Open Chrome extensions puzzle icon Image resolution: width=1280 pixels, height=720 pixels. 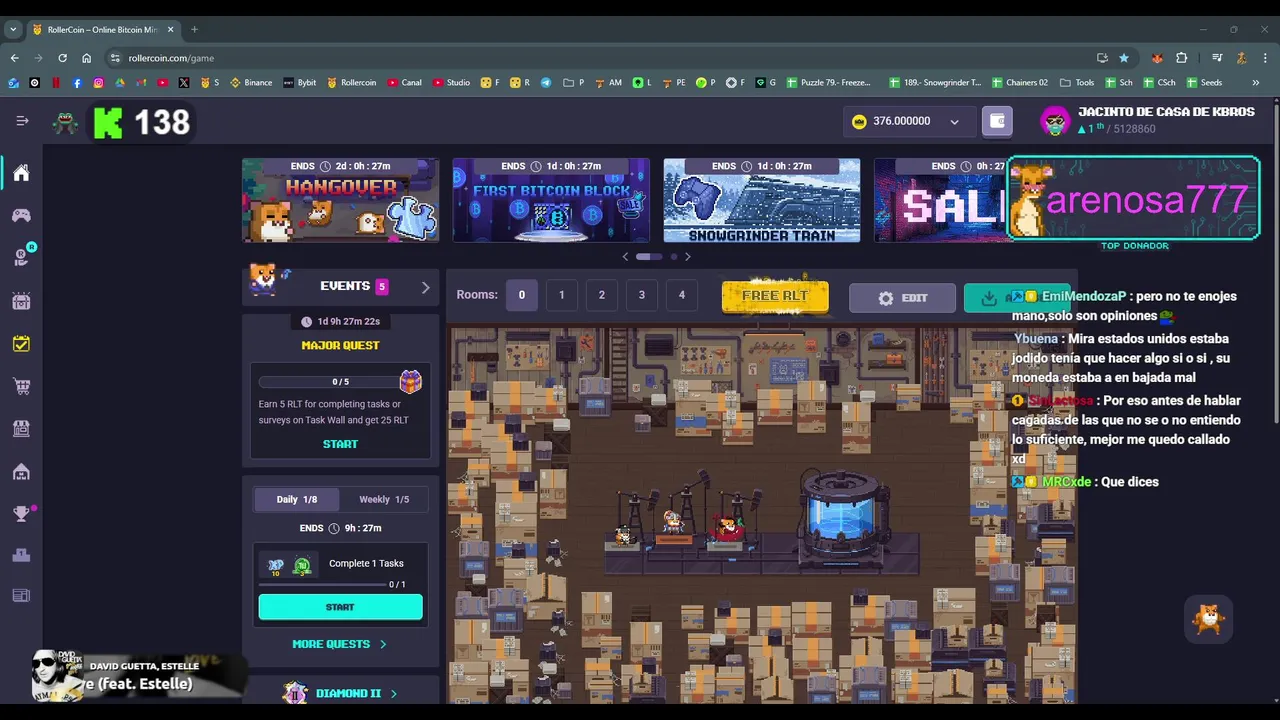(x=1181, y=58)
